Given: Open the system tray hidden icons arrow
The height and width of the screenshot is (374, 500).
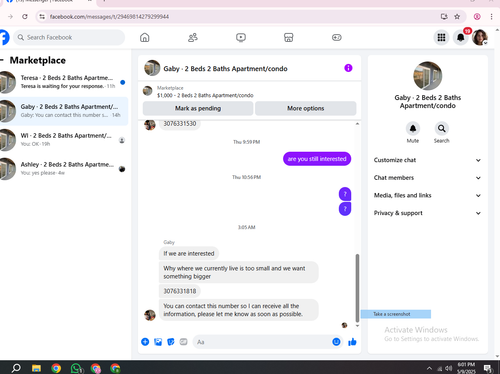Looking at the screenshot, I should (x=429, y=368).
